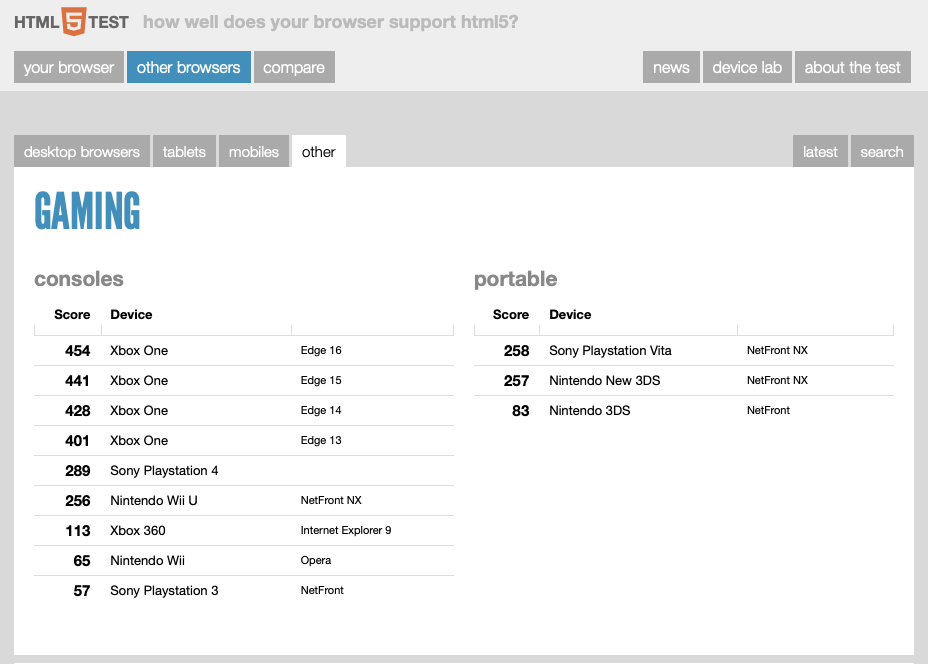Click the portable section heading

[515, 279]
